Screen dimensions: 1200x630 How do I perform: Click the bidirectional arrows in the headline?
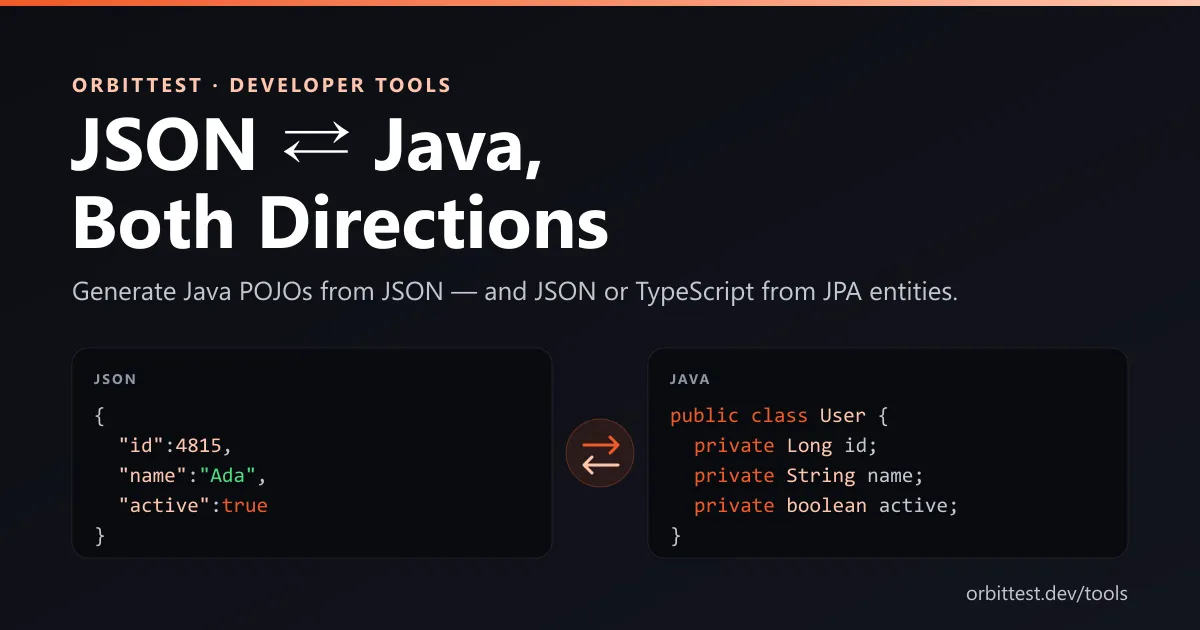(x=316, y=144)
